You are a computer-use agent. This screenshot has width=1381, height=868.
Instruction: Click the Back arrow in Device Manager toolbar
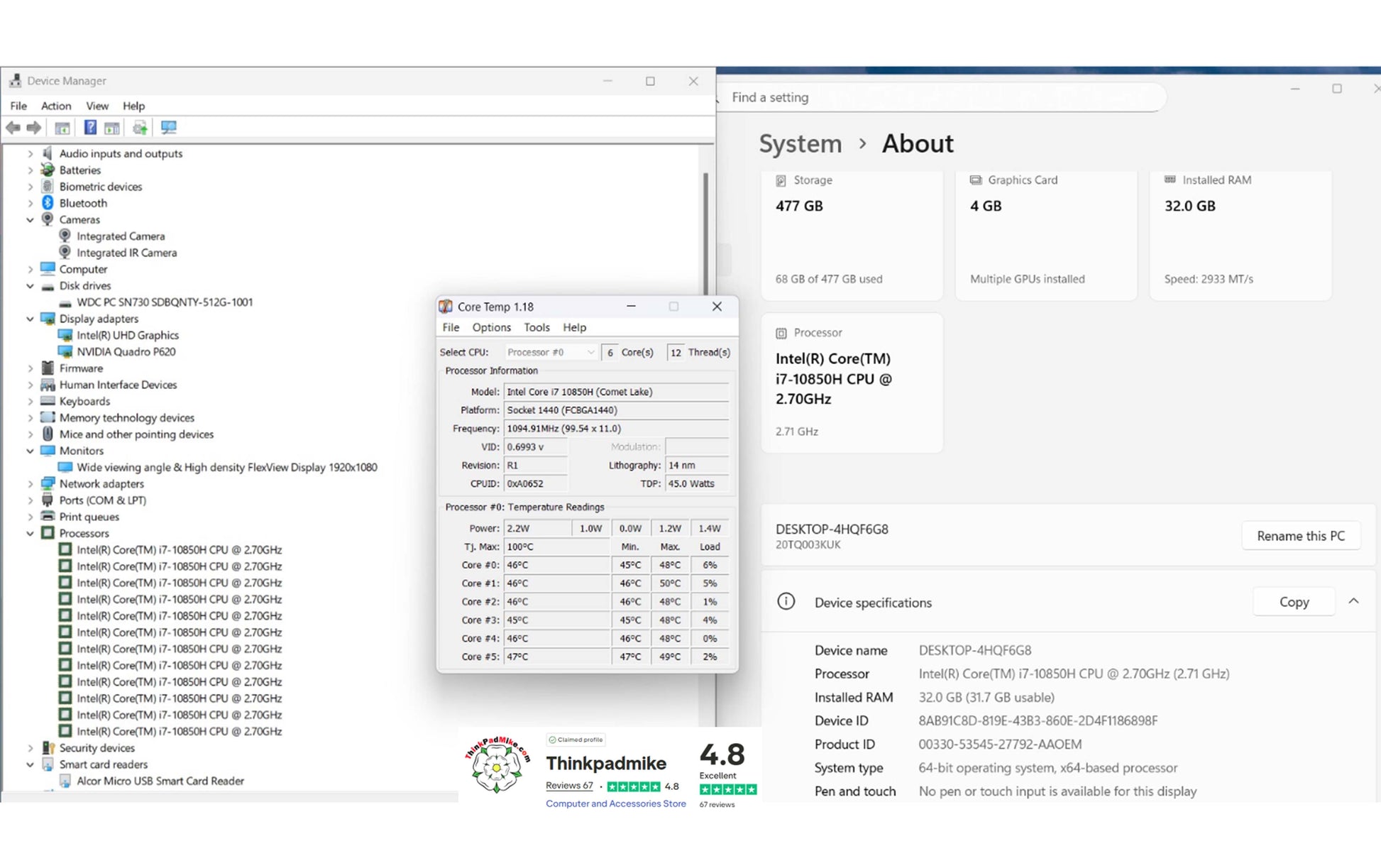pos(13,128)
